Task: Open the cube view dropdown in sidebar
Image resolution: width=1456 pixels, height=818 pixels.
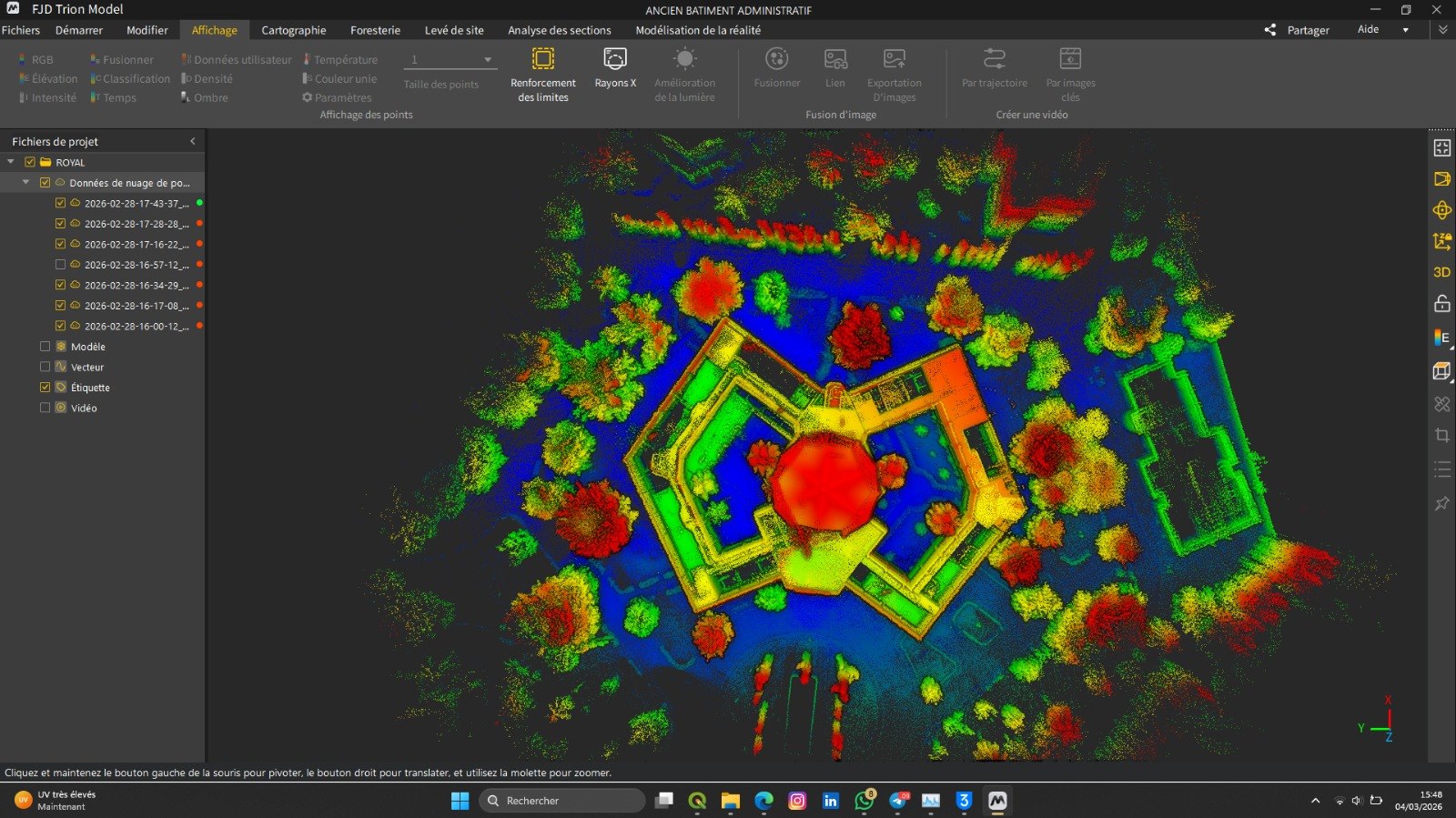Action: pos(1441,371)
